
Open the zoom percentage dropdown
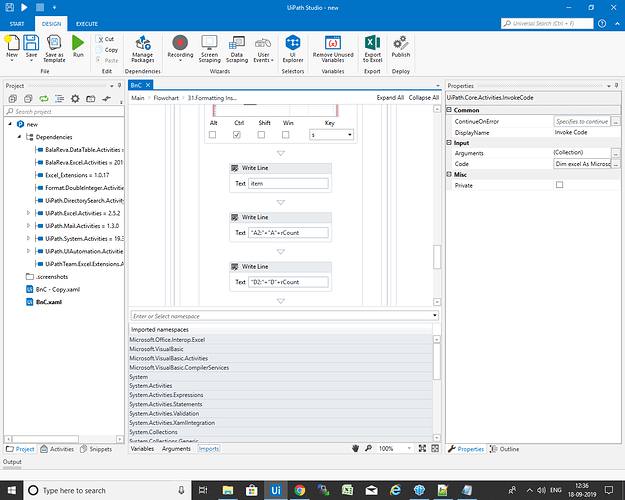pyautogui.click(x=409, y=449)
